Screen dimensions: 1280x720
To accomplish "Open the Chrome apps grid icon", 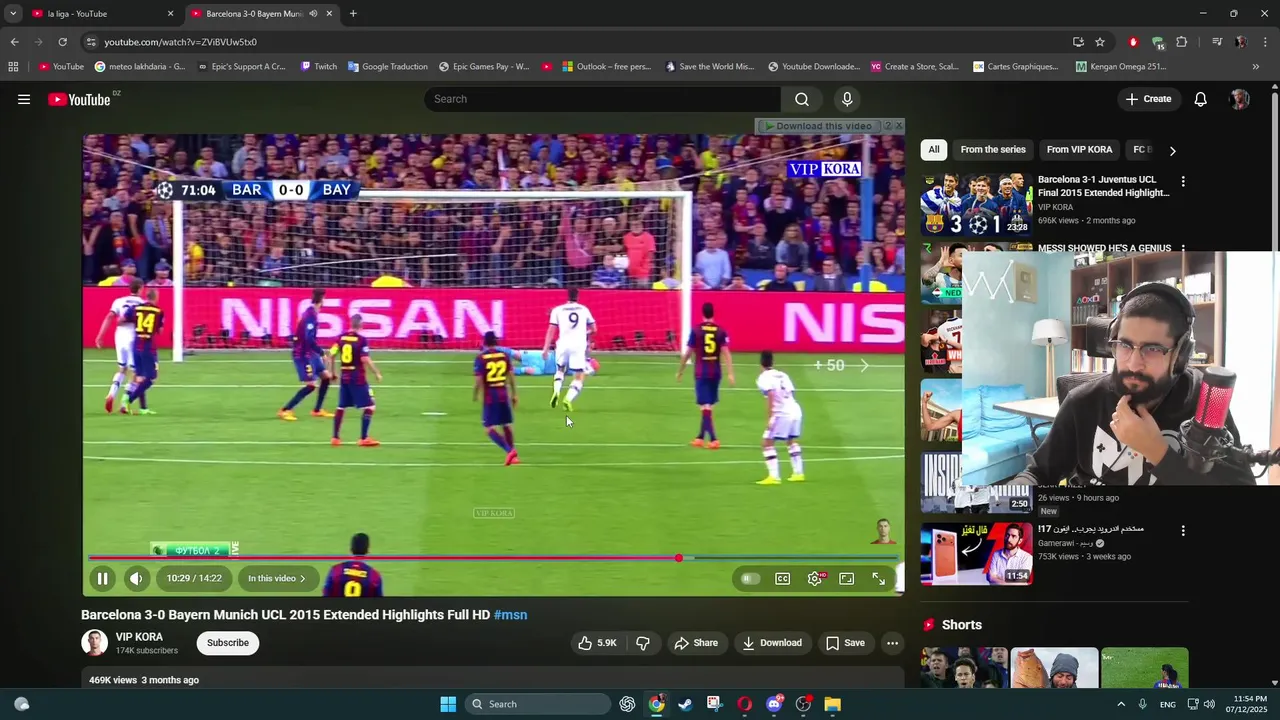I will (x=13, y=67).
